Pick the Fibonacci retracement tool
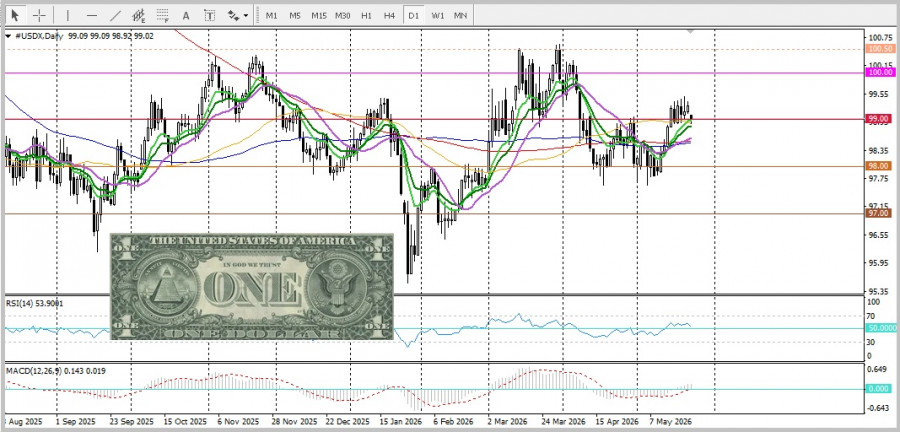Image resolution: width=900 pixels, height=432 pixels. (x=162, y=15)
